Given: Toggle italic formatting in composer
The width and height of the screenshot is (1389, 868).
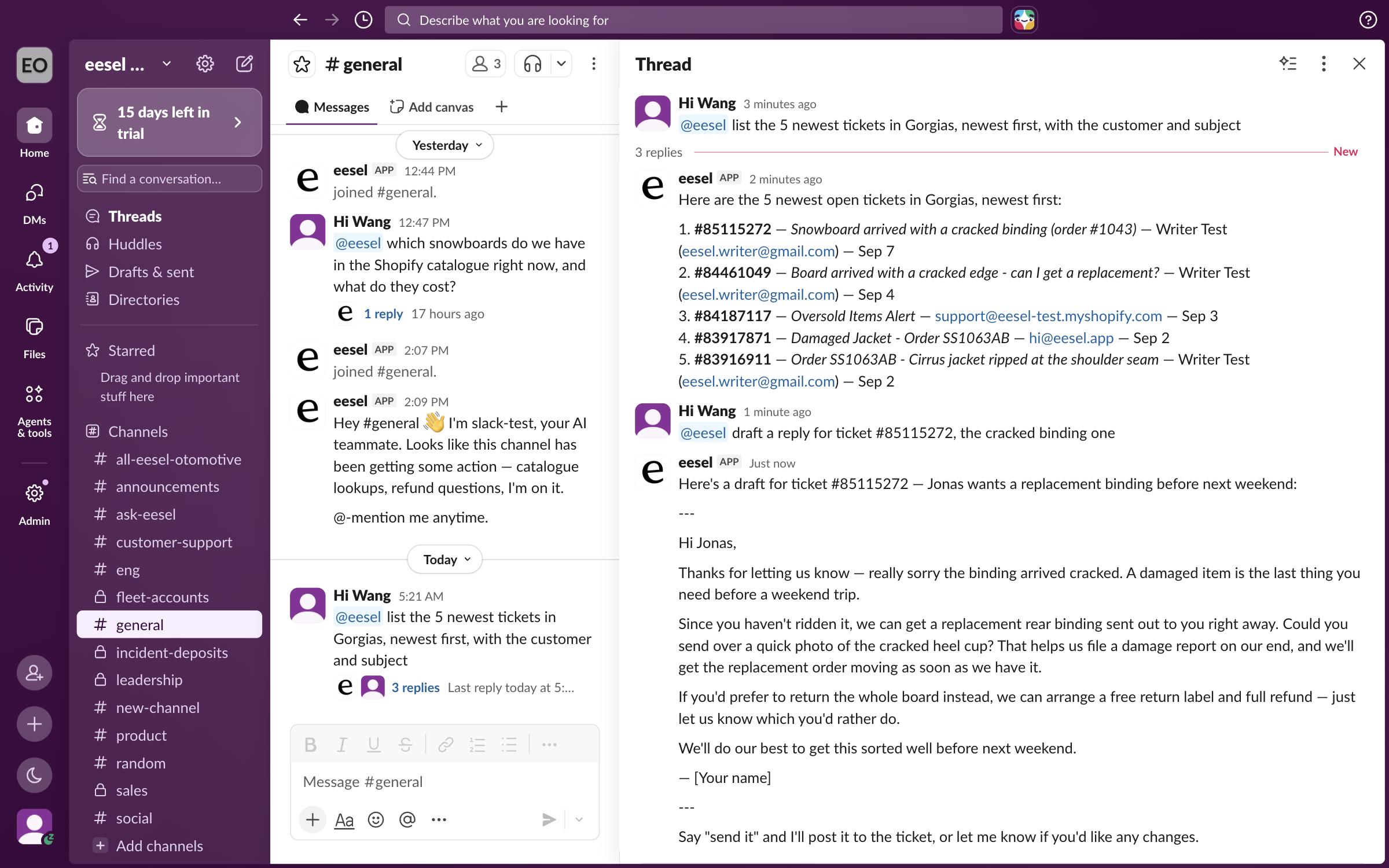Looking at the screenshot, I should pos(342,745).
